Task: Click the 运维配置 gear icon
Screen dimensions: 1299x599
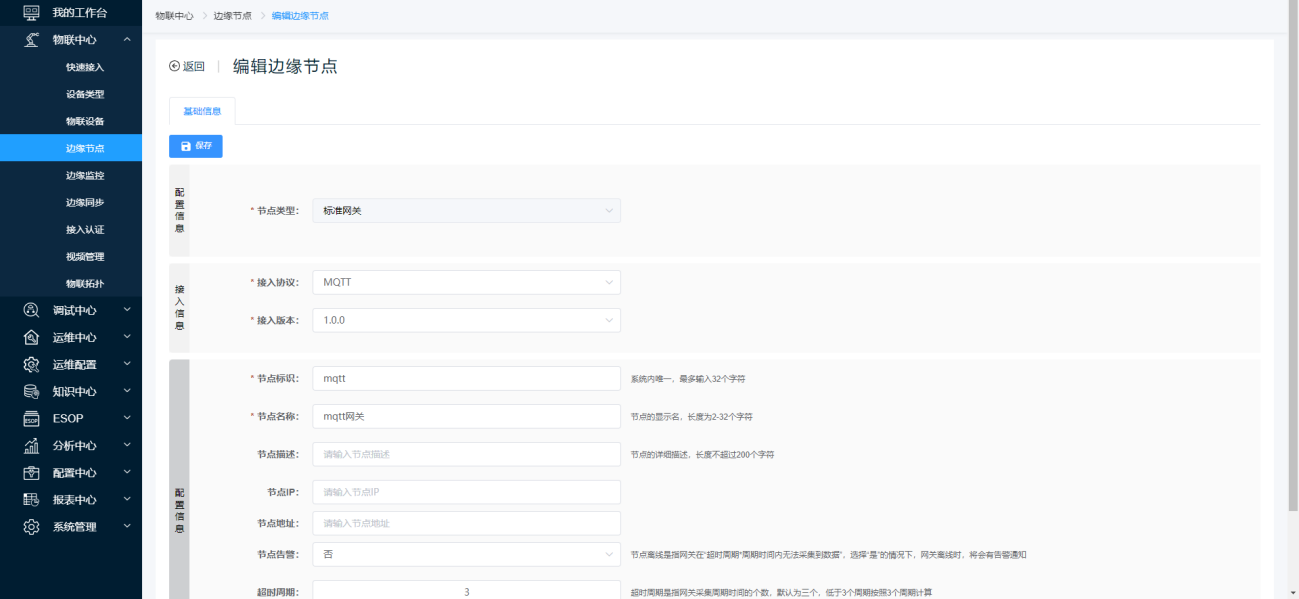Action: point(31,364)
